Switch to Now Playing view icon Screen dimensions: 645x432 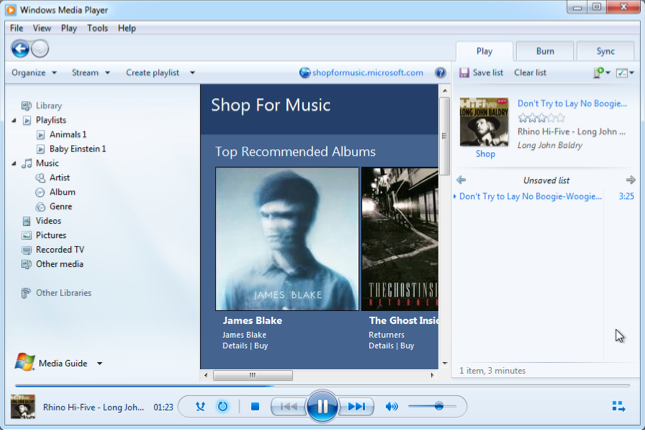pos(619,407)
